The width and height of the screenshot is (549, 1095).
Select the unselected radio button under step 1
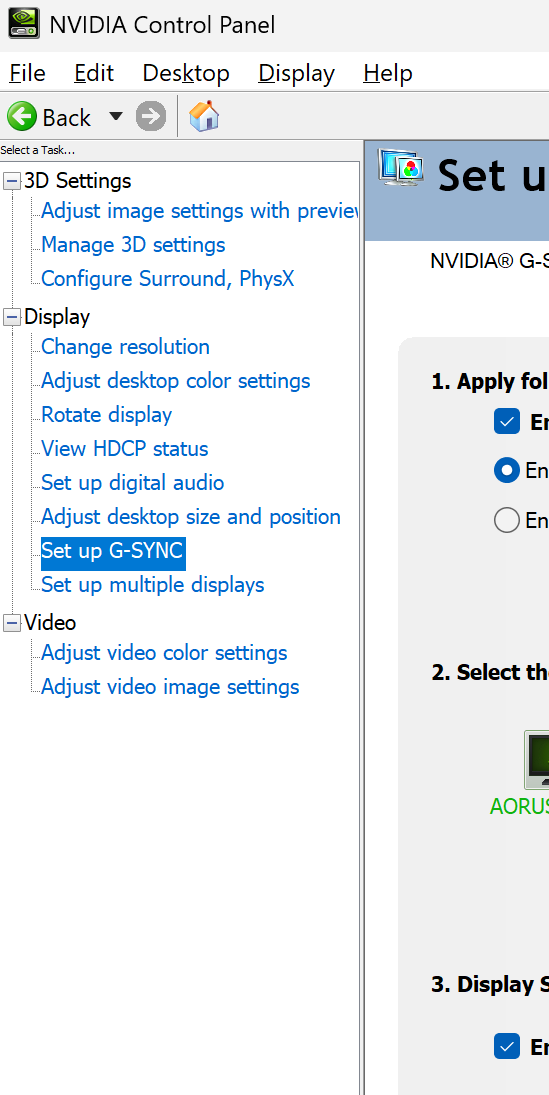coord(506,520)
